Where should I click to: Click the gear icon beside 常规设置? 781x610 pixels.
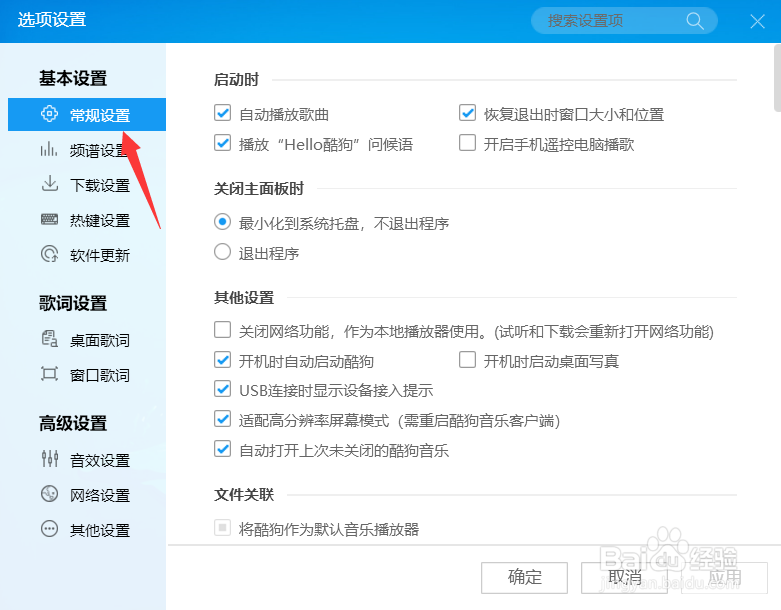point(49,114)
